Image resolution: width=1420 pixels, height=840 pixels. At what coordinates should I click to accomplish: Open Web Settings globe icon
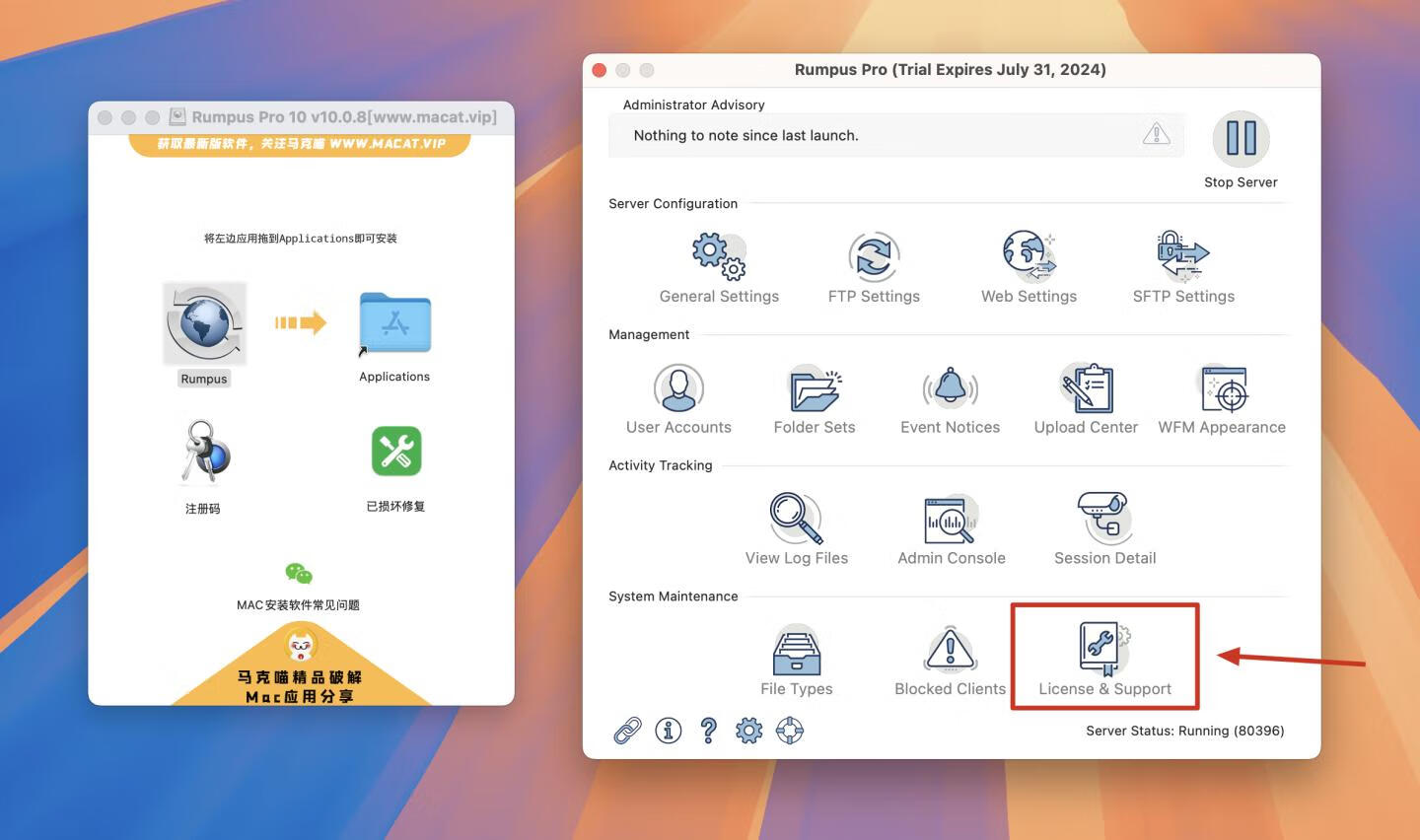tap(1029, 256)
